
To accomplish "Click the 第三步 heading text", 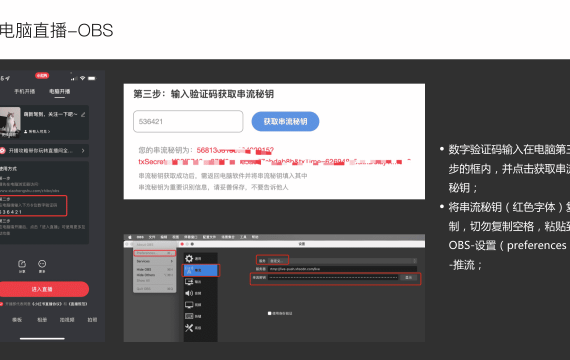I will (203, 94).
